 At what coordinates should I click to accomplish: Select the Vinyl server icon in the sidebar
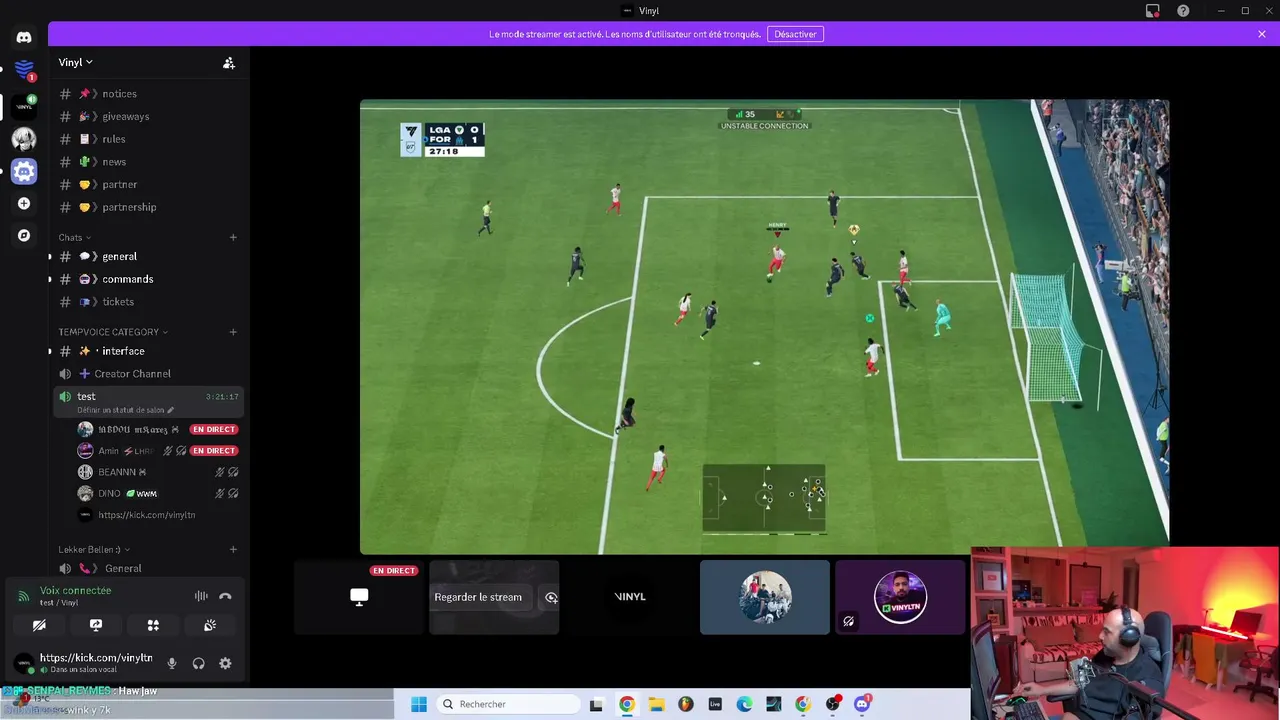pos(24,105)
